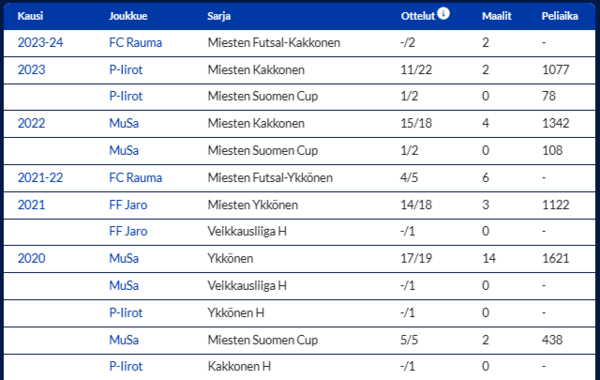Click the info icon next to Ottelut

click(443, 13)
